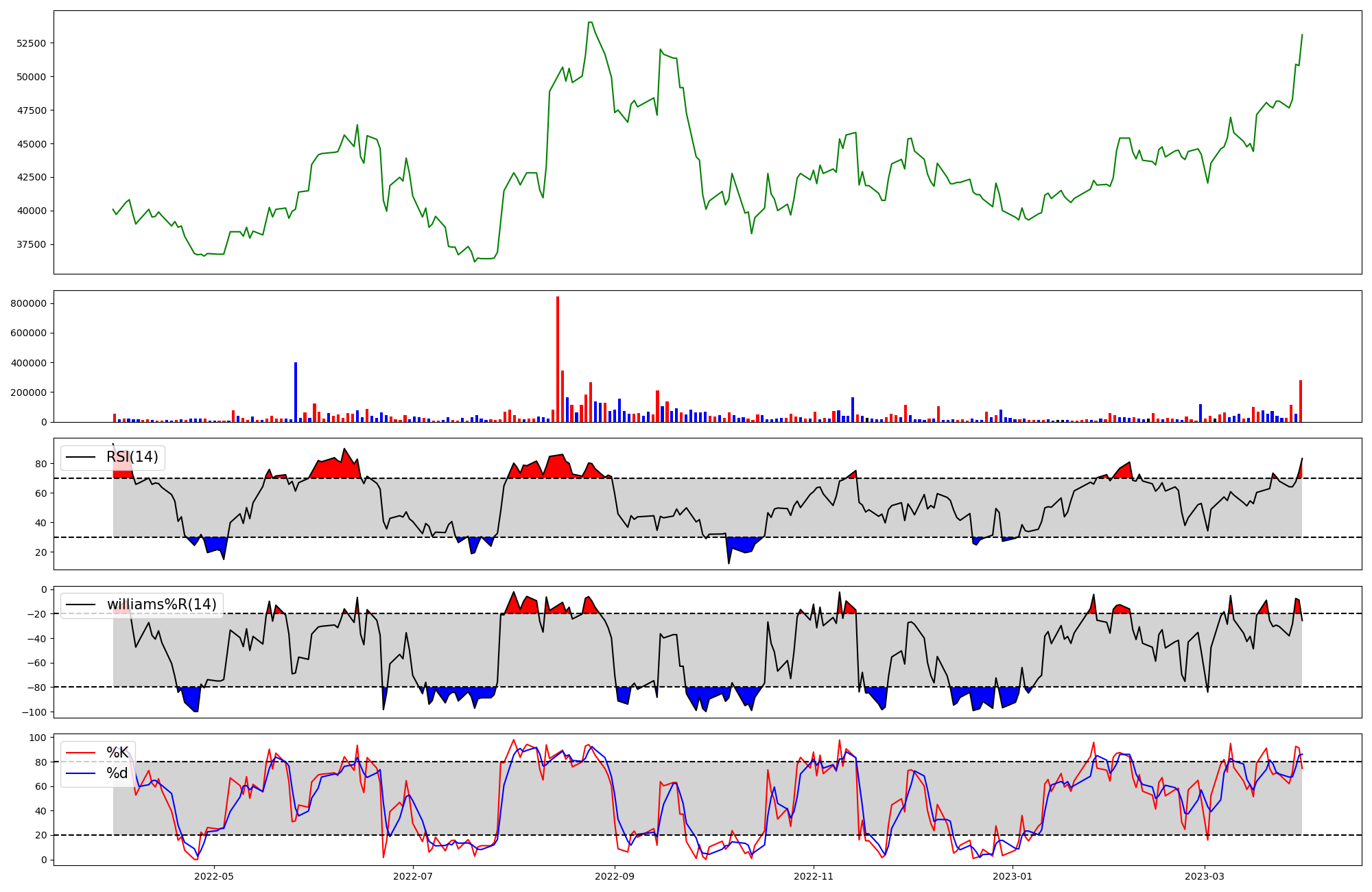Click the 2023-01 x-axis date label
The image size is (1372, 892).
point(1012,876)
